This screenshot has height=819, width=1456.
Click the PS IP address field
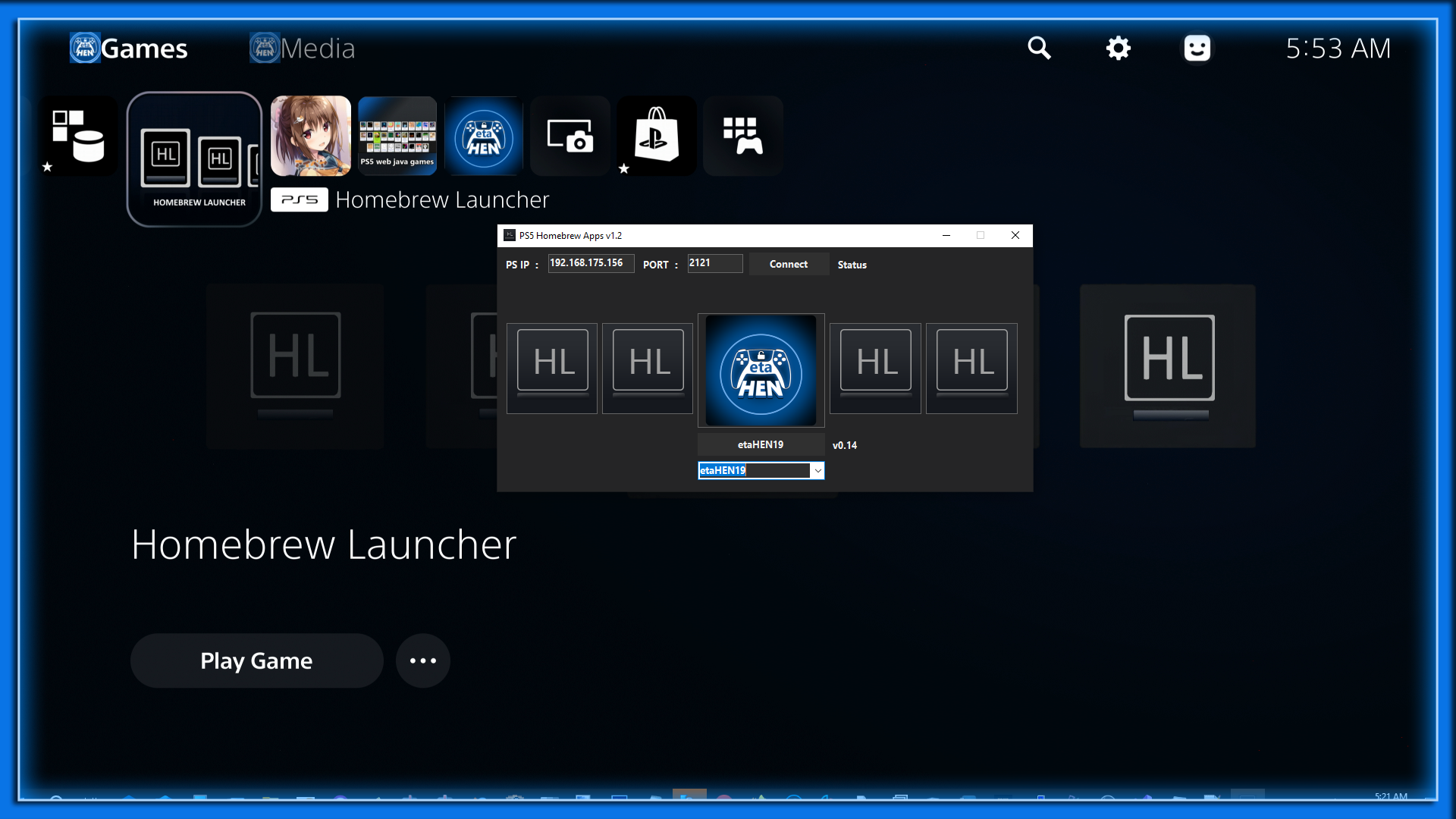(590, 263)
